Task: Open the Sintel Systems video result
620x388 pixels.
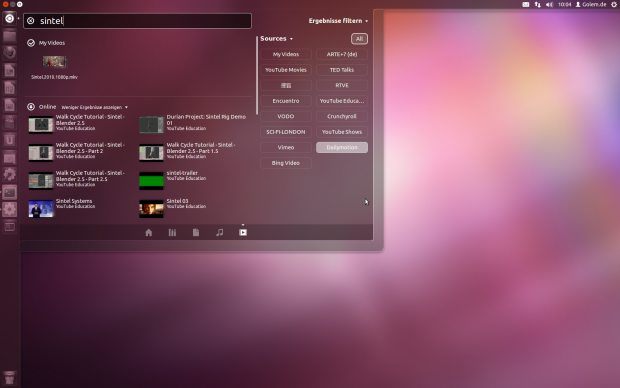Action: click(62, 208)
